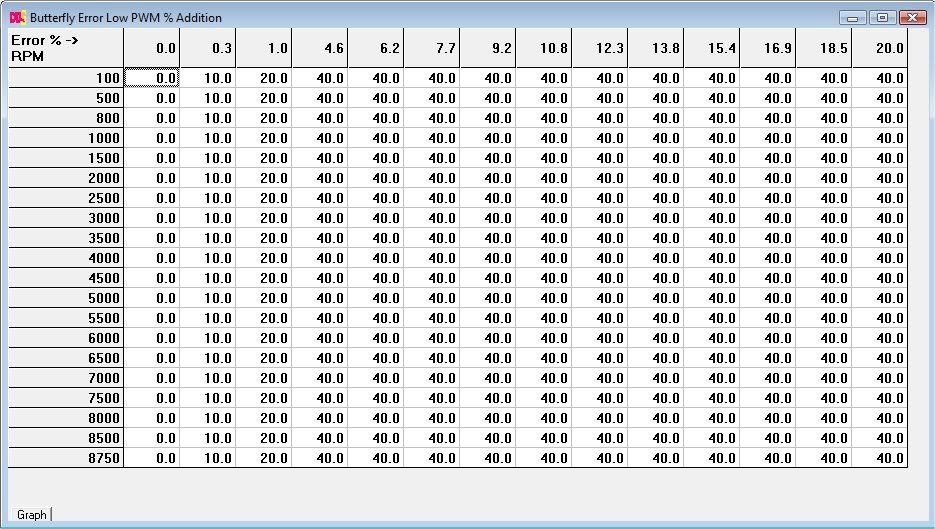Select the 10.8 error column header
Viewport: 935px width, 529px height.
click(x=544, y=47)
